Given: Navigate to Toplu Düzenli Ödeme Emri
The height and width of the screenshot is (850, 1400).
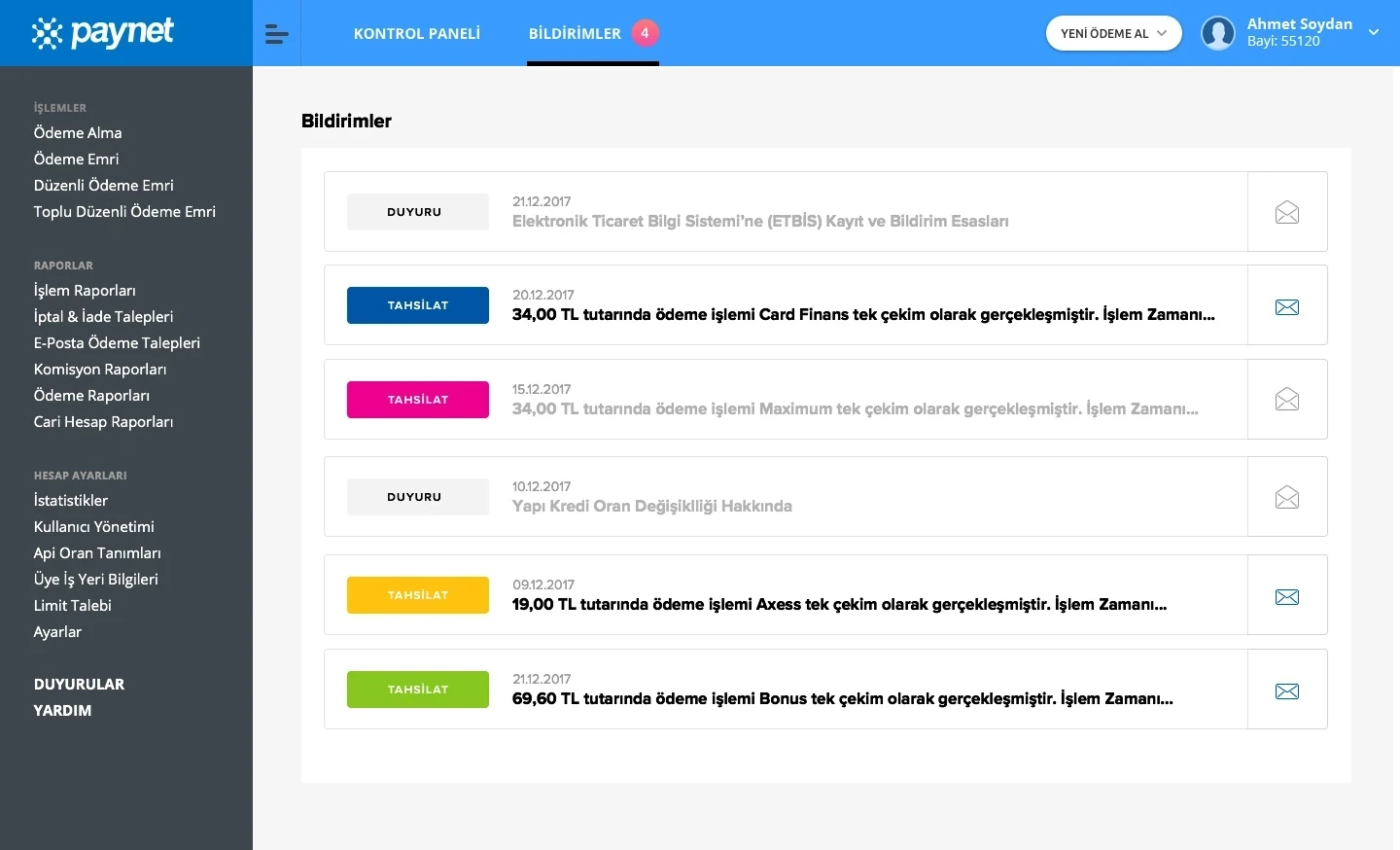Looking at the screenshot, I should point(124,211).
